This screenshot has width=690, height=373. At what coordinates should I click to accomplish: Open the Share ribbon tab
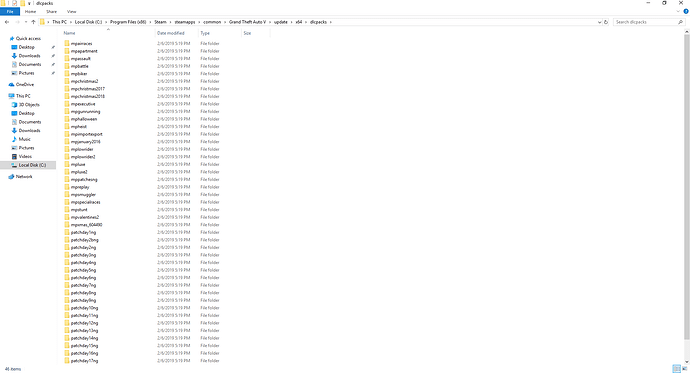51,11
